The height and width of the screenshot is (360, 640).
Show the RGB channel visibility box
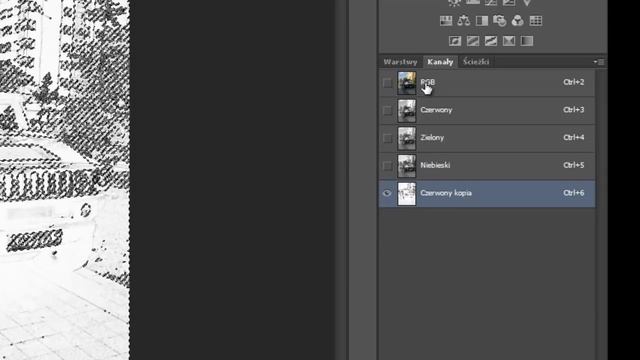click(x=387, y=83)
